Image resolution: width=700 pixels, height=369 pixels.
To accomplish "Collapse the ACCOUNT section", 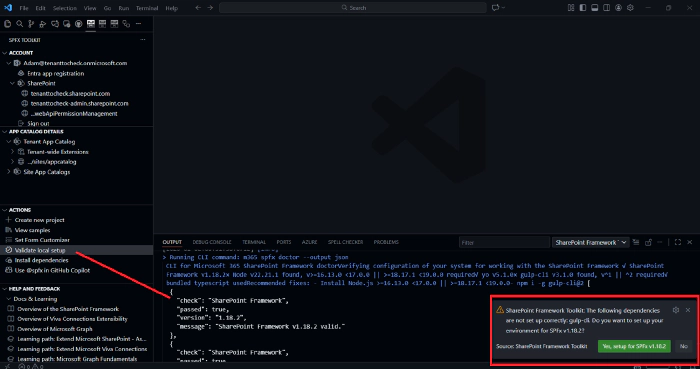I will click(4, 53).
